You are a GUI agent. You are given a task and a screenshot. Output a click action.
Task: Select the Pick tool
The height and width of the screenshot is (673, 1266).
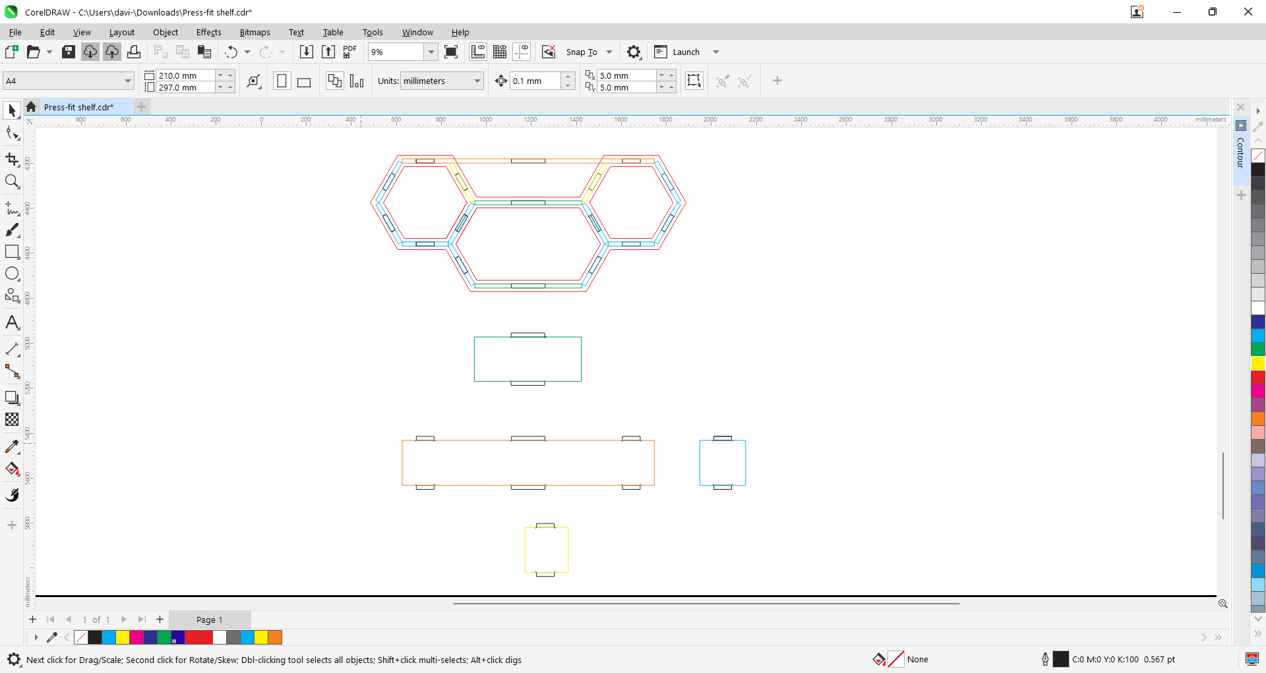[x=12, y=111]
